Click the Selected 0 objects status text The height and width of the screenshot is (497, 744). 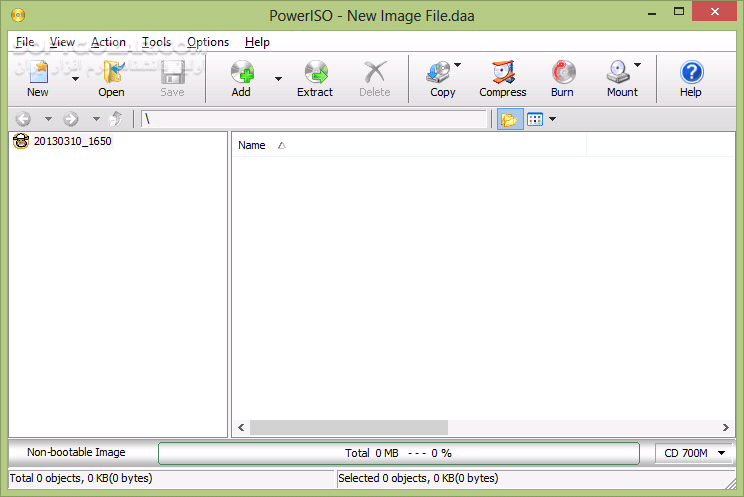point(418,478)
